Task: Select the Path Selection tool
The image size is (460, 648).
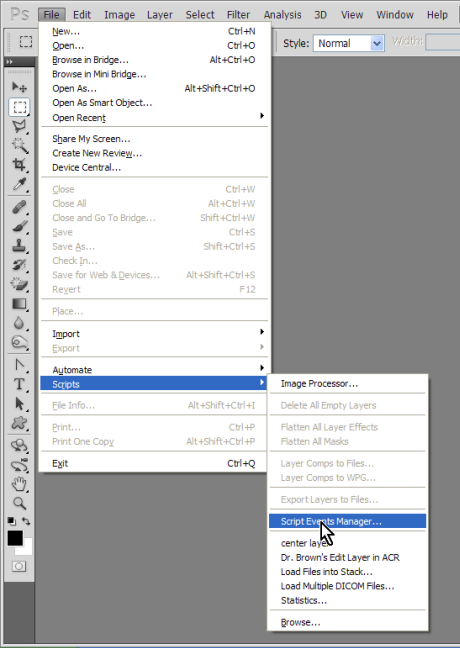Action: coord(19,403)
